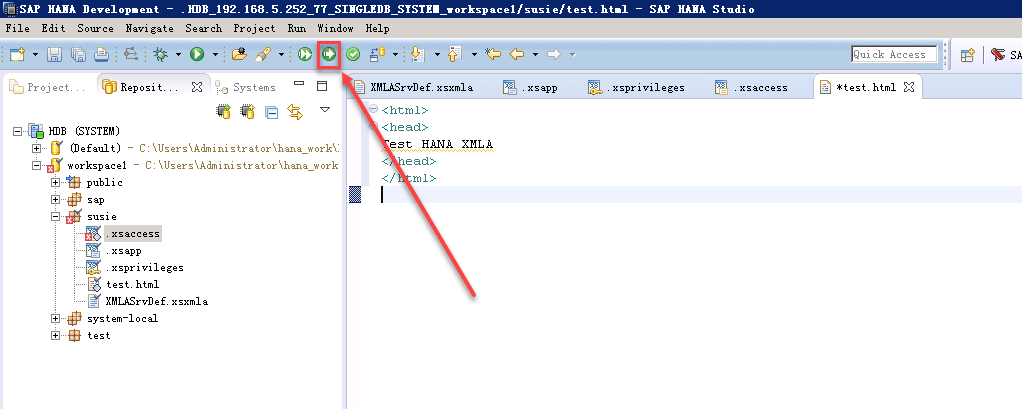Switch to the Systems view tab
Screen dimensions: 1022x409
pos(246,87)
